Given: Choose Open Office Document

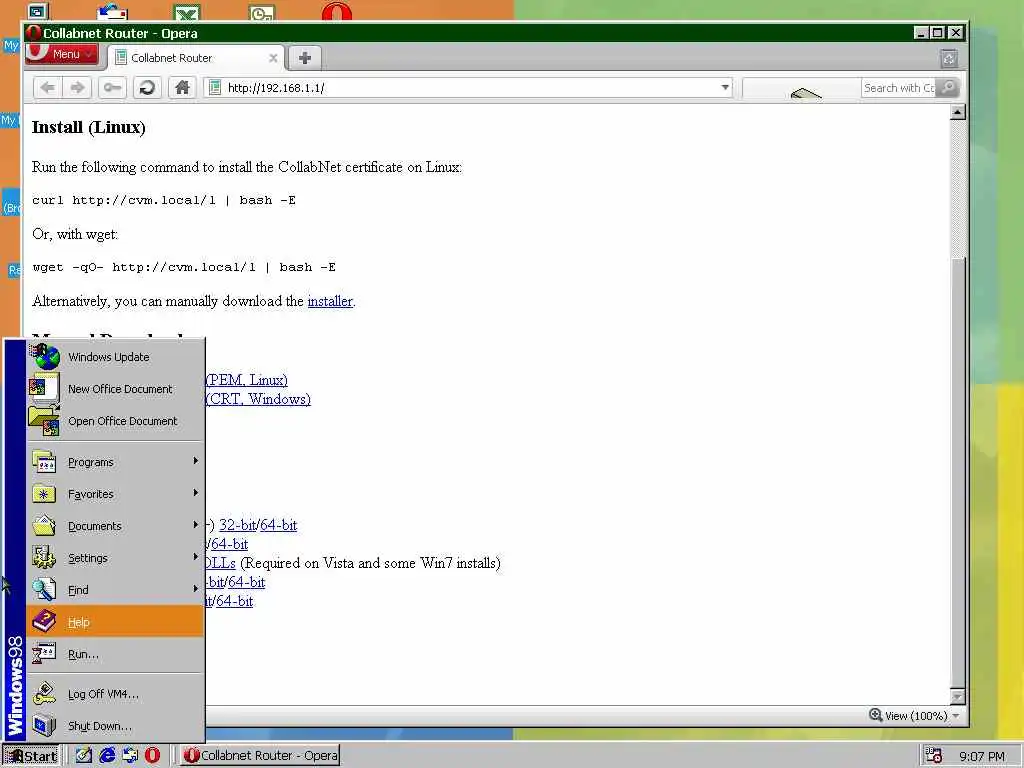Looking at the screenshot, I should 115,421.
